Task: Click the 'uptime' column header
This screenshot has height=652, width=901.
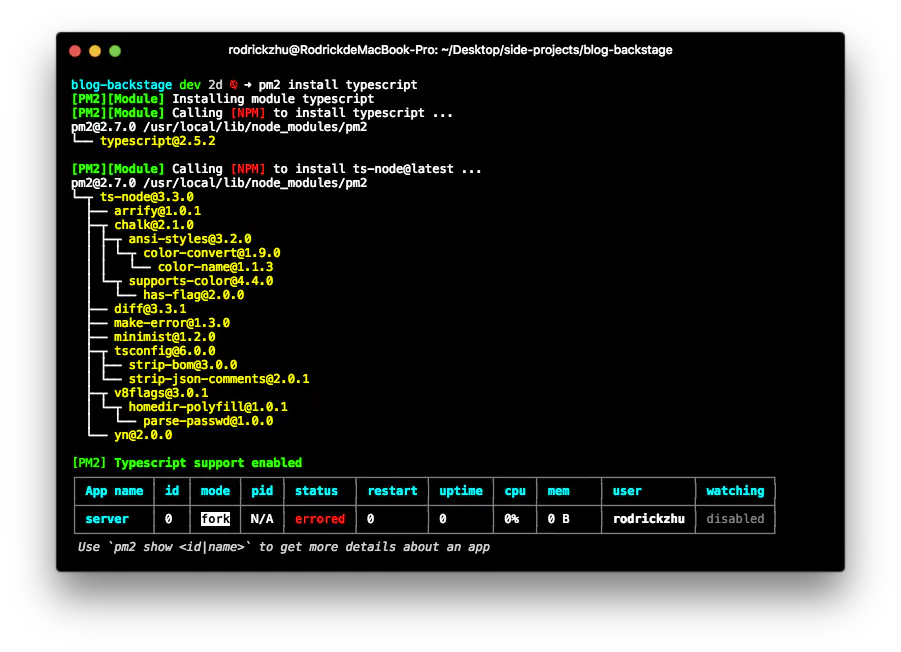Action: (x=461, y=491)
